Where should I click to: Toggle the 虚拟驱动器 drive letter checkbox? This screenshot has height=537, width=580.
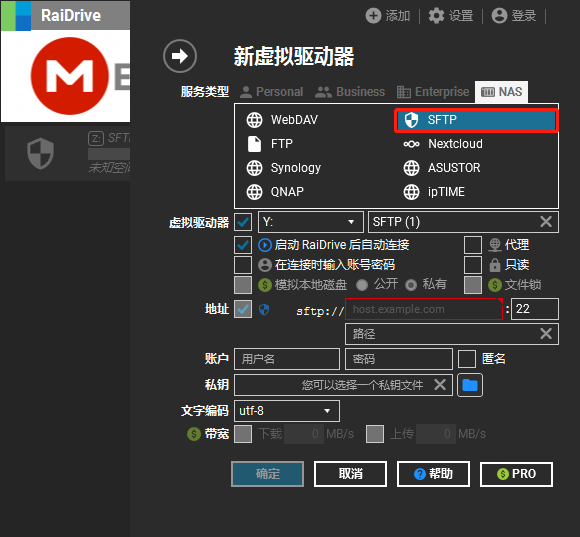243,222
